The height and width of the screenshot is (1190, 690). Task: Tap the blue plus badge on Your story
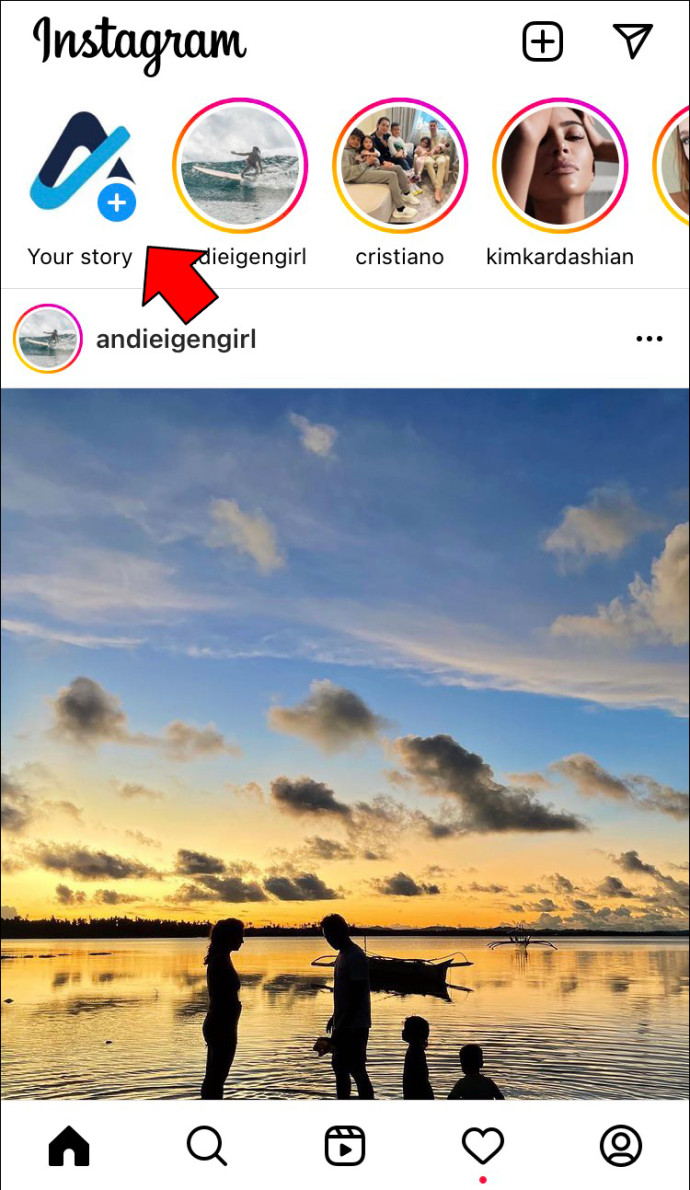pyautogui.click(x=117, y=203)
